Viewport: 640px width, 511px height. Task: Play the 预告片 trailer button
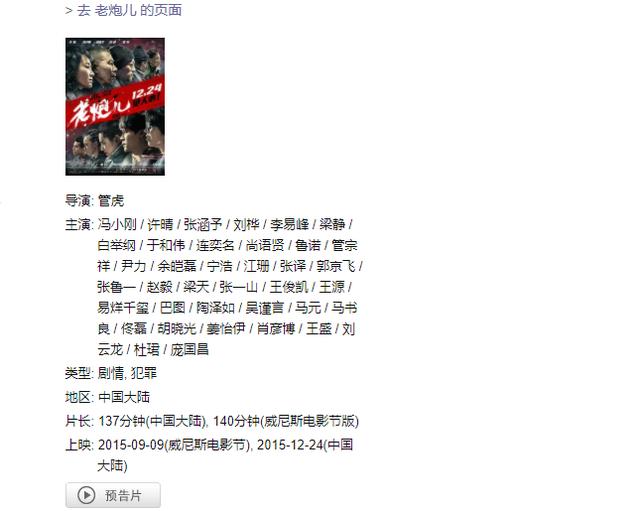tap(113, 495)
